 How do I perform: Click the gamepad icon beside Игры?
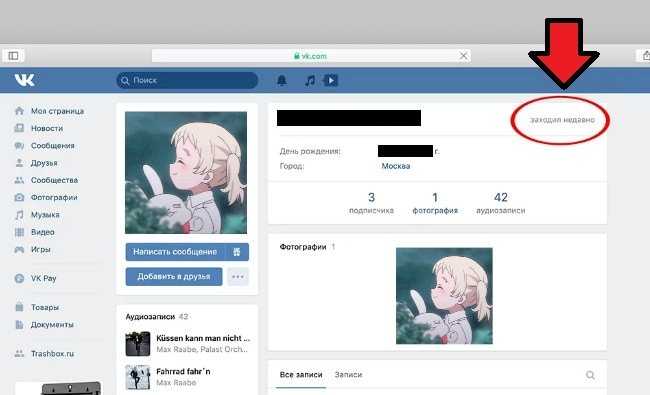[x=19, y=250]
